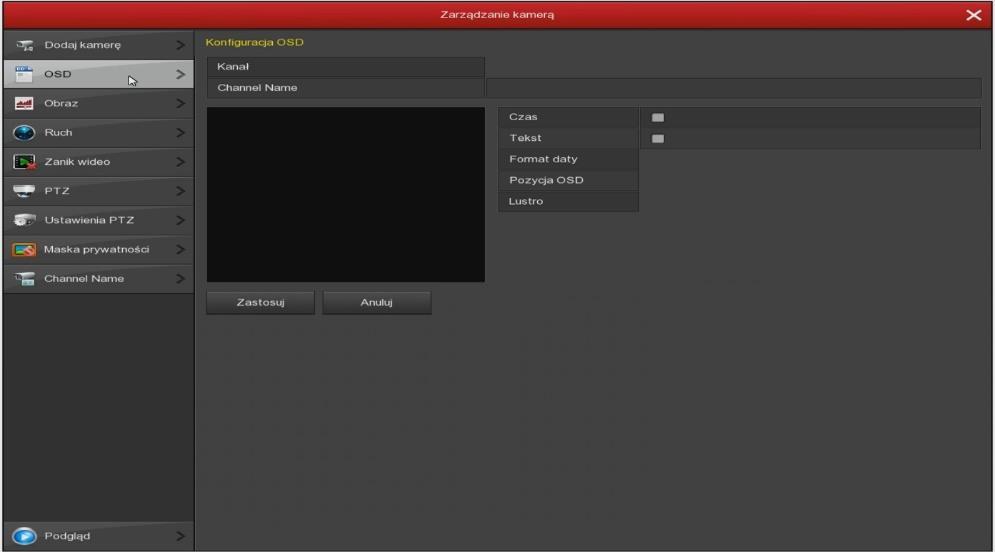
Task: Click the black camera preview area
Action: (346, 194)
